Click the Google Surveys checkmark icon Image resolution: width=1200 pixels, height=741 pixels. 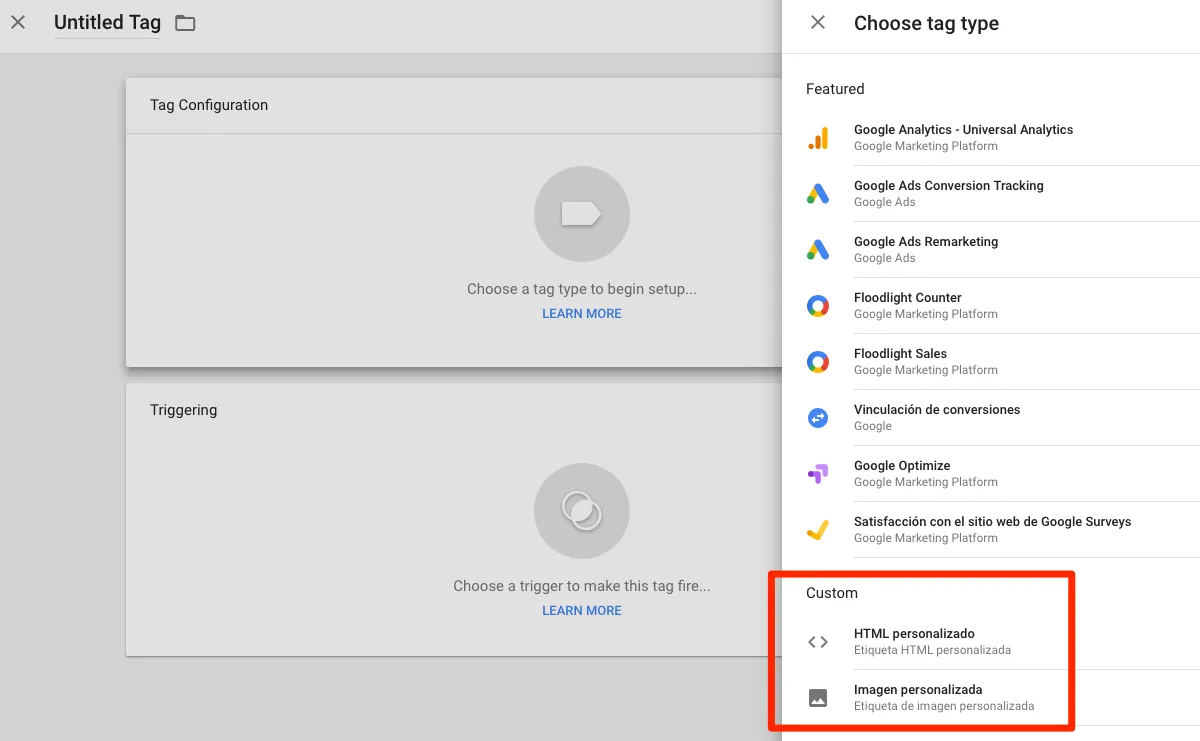(818, 530)
